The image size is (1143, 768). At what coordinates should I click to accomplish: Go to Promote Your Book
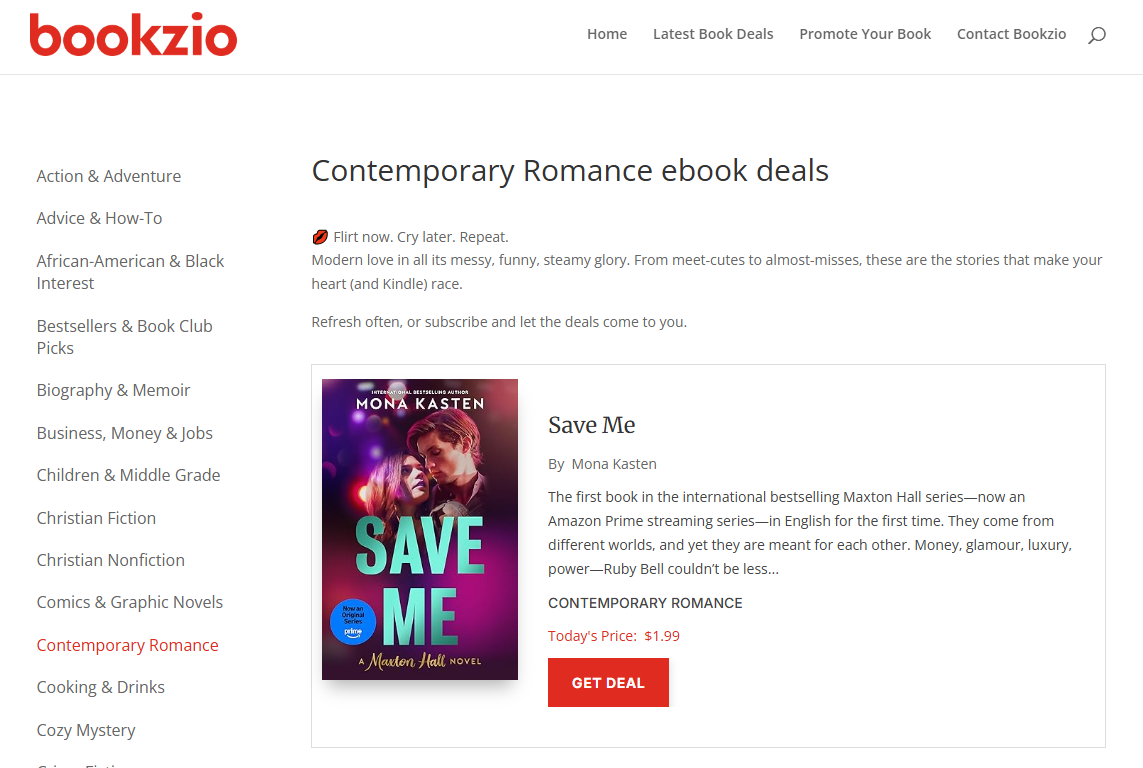click(865, 34)
